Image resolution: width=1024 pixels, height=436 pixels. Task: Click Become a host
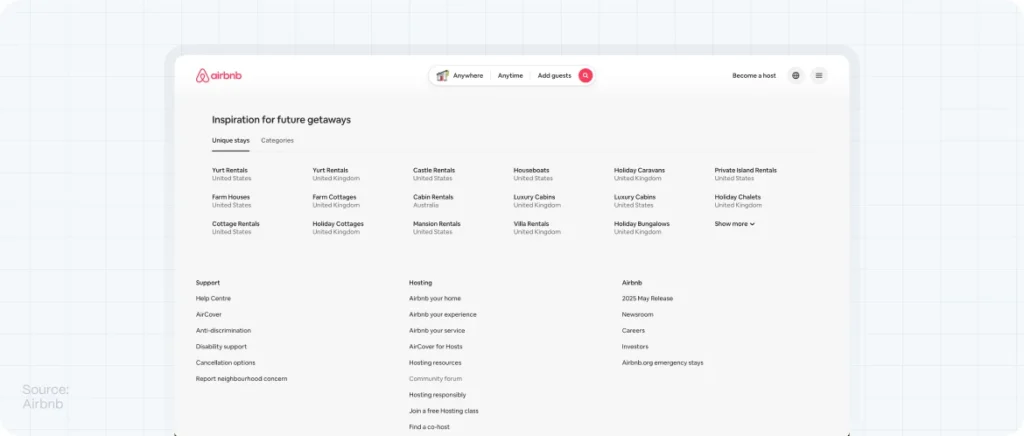coord(753,76)
